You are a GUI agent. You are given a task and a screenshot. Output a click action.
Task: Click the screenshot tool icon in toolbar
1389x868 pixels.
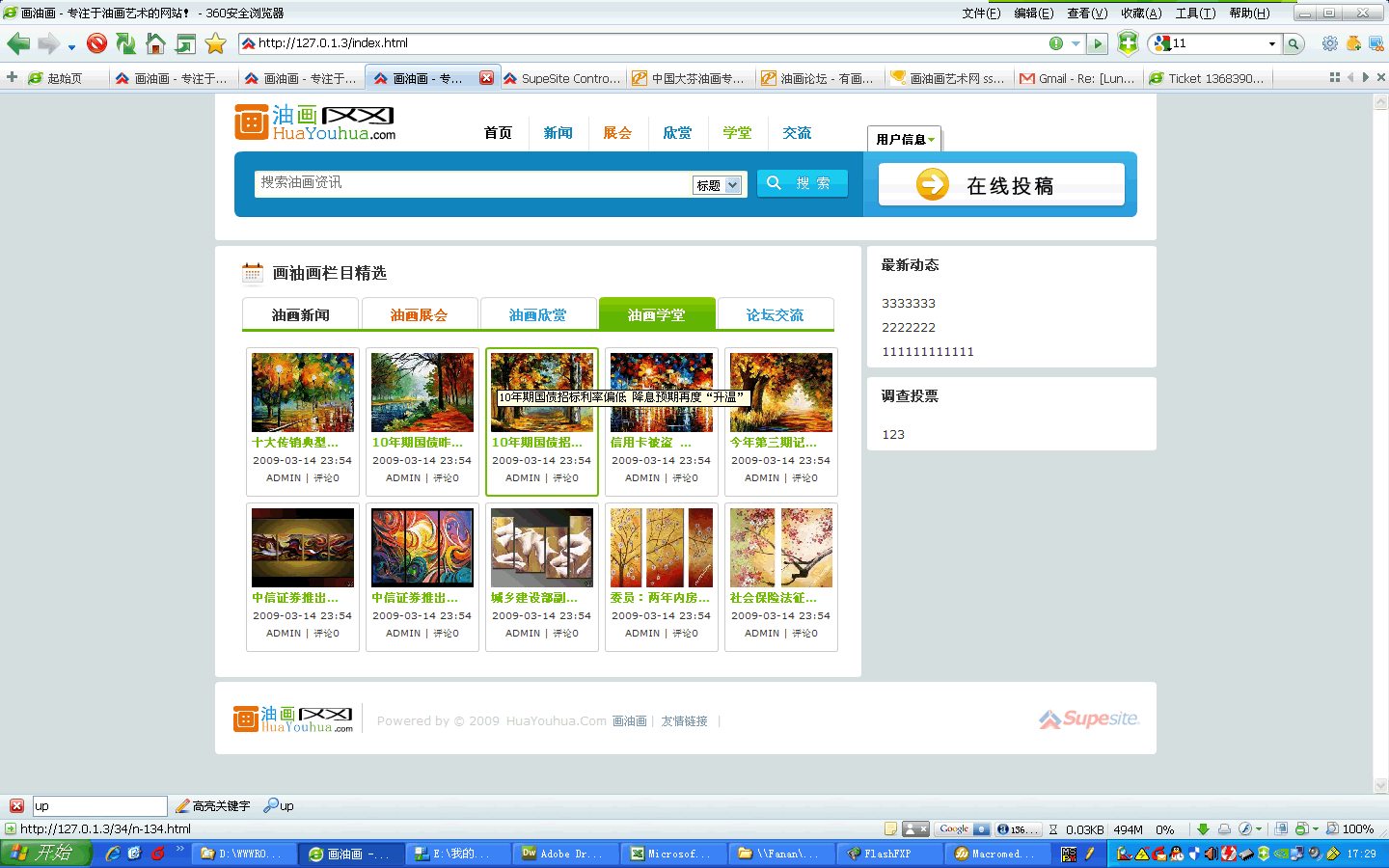tap(1375, 43)
